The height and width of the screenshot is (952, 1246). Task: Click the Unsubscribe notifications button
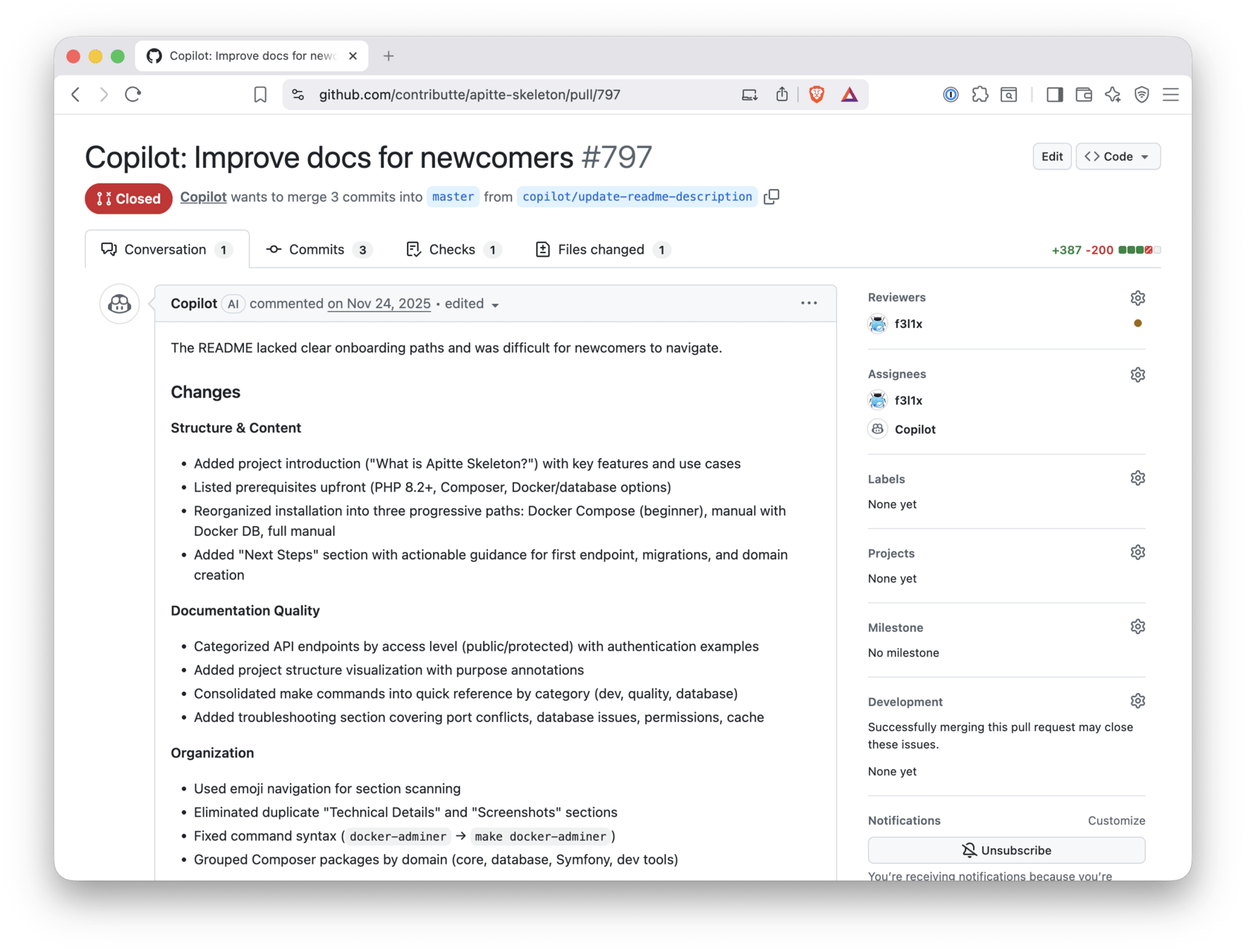[1006, 850]
